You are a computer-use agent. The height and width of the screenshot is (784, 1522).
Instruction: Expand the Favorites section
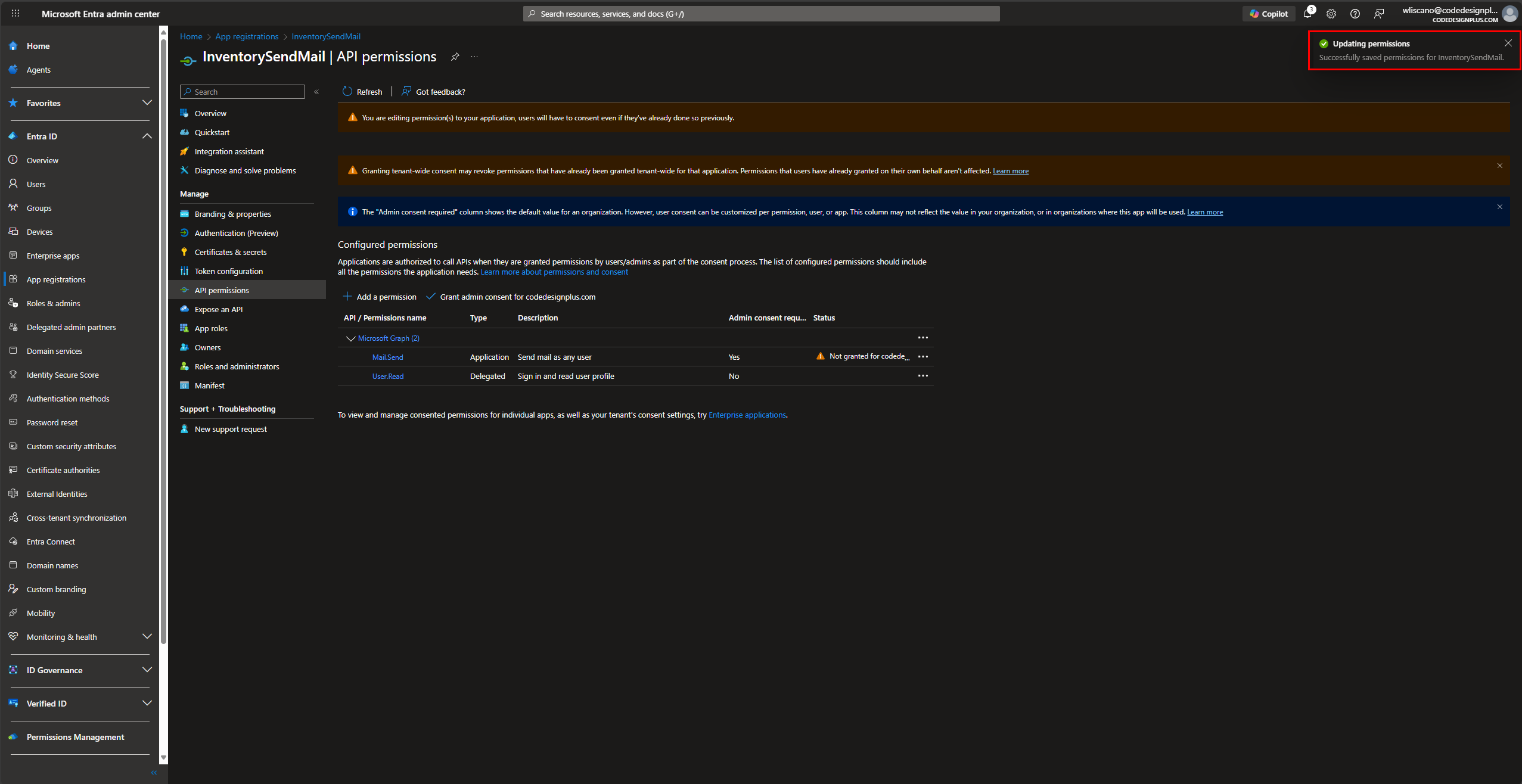(x=147, y=102)
